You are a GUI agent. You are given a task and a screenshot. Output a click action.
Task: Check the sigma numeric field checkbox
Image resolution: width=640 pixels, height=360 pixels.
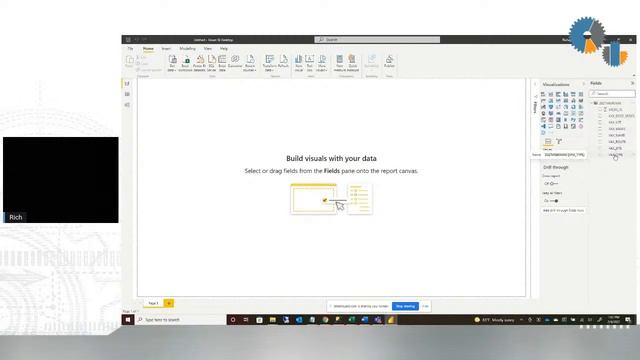coord(600,110)
